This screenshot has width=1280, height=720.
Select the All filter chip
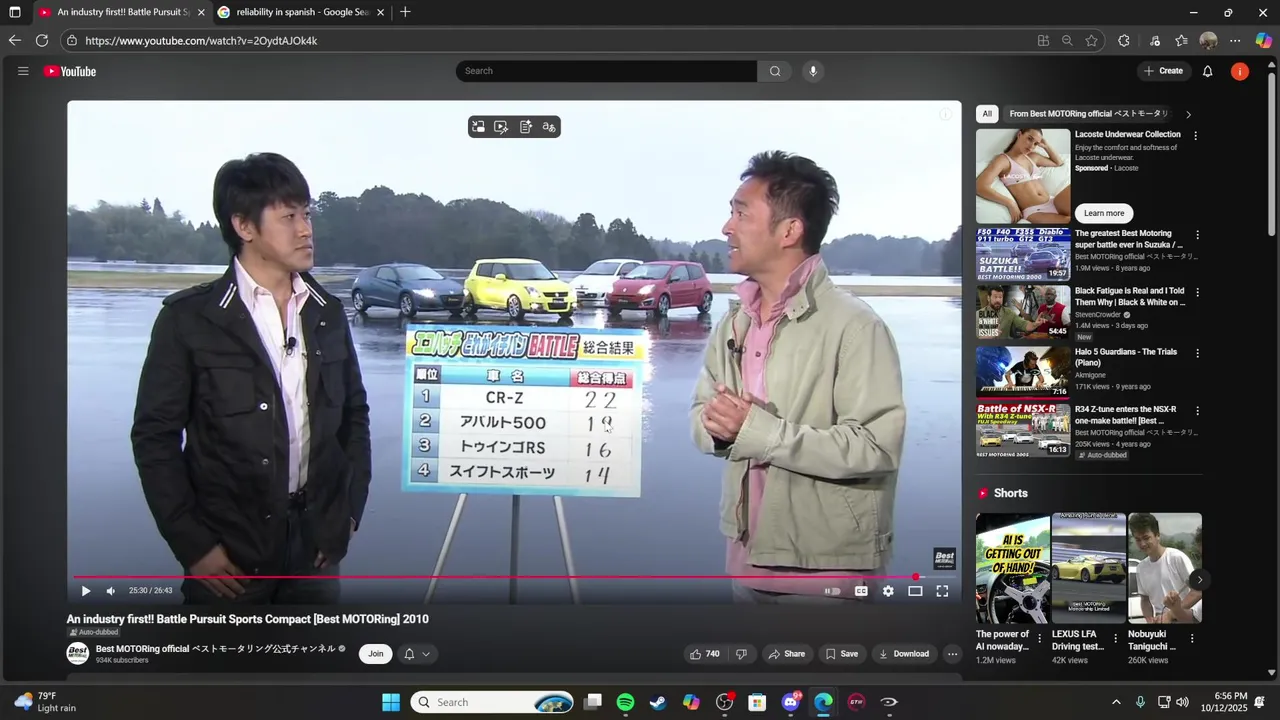[x=987, y=114]
